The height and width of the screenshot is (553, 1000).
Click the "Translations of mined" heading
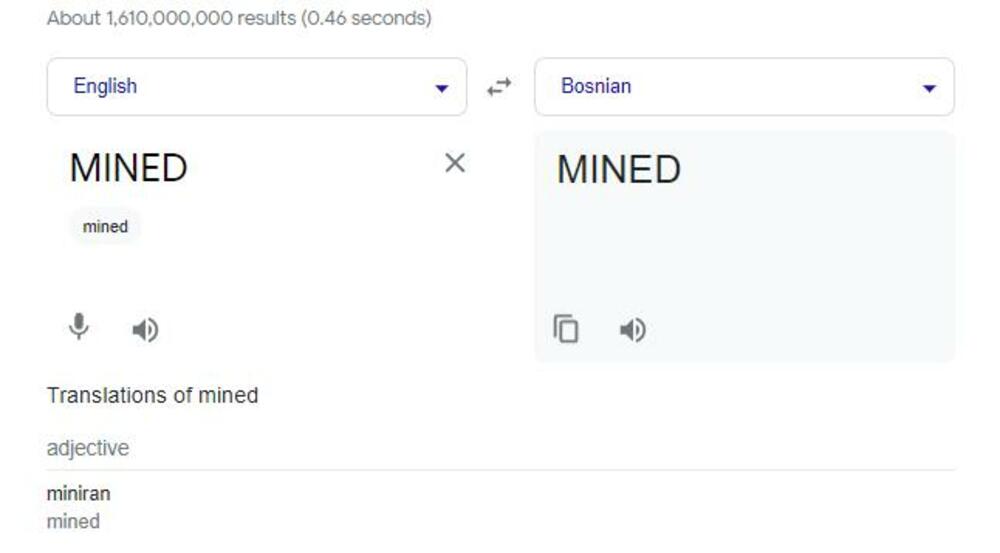click(x=152, y=395)
